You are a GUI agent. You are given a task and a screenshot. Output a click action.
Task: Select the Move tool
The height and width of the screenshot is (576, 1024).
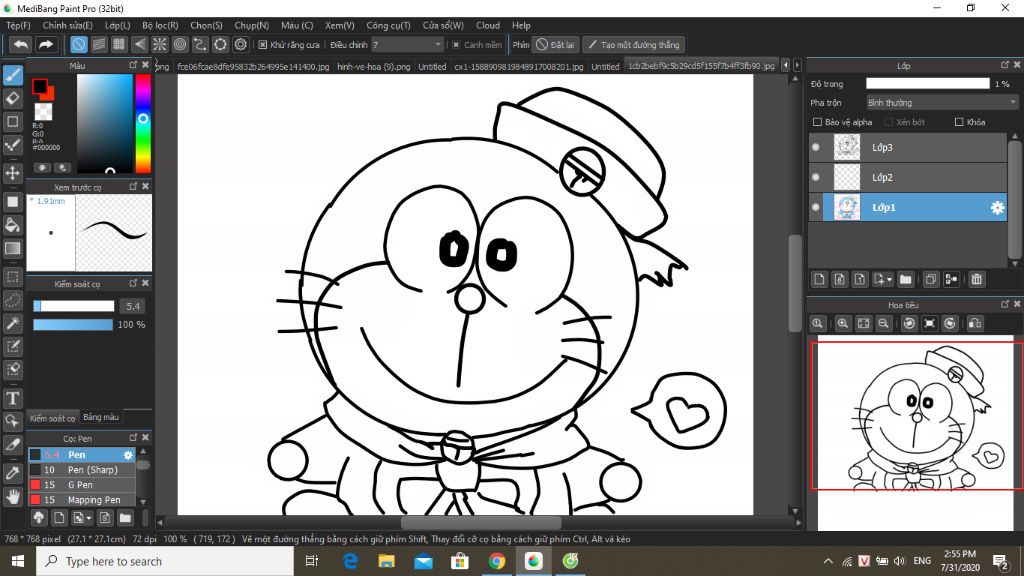12,173
